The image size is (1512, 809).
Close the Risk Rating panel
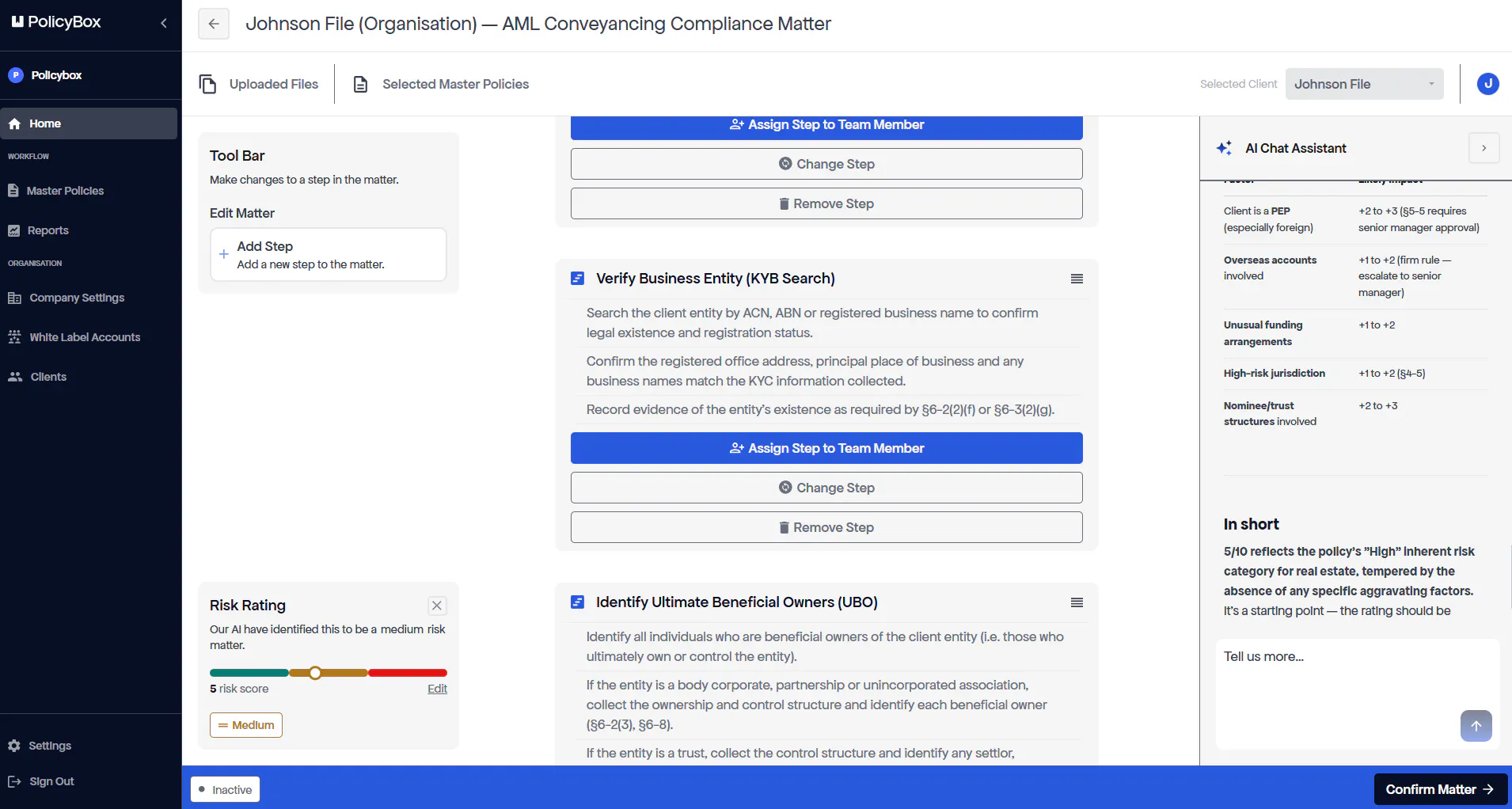tap(437, 606)
